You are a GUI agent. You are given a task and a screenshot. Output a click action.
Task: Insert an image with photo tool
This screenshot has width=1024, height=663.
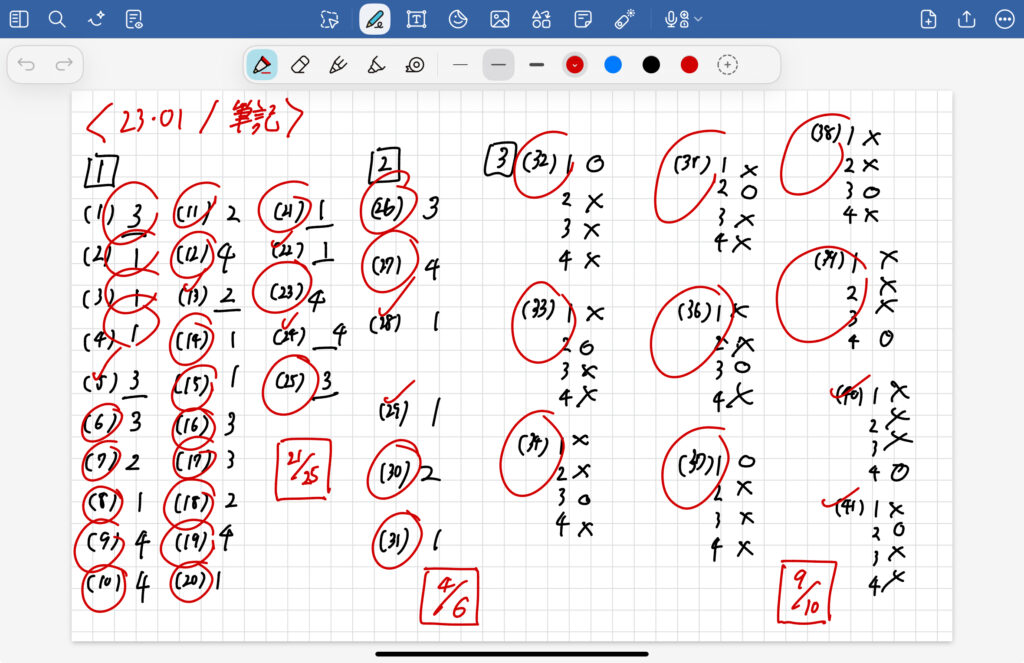pyautogui.click(x=500, y=19)
